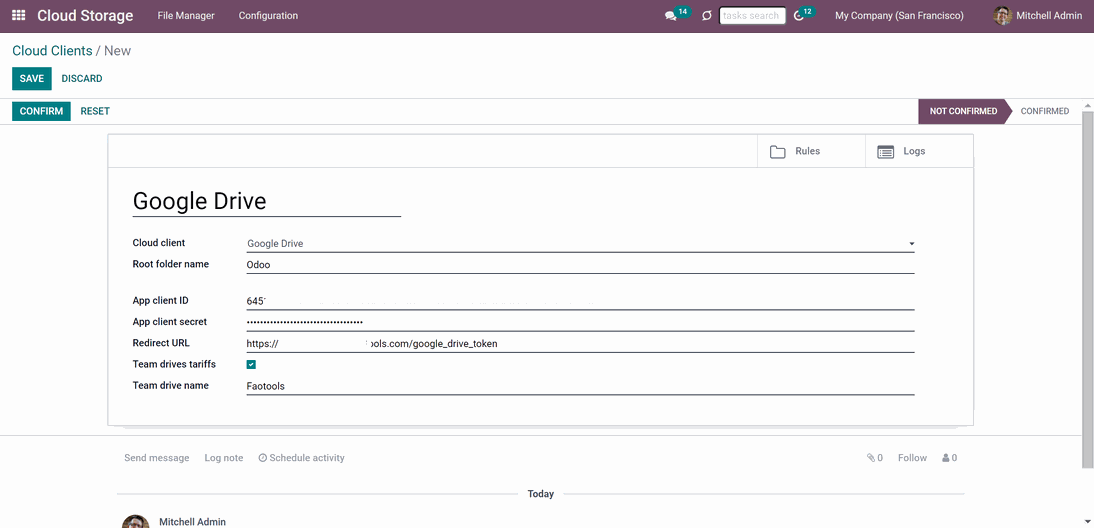Click the App client ID field
The height and width of the screenshot is (528, 1094).
pyautogui.click(x=580, y=301)
